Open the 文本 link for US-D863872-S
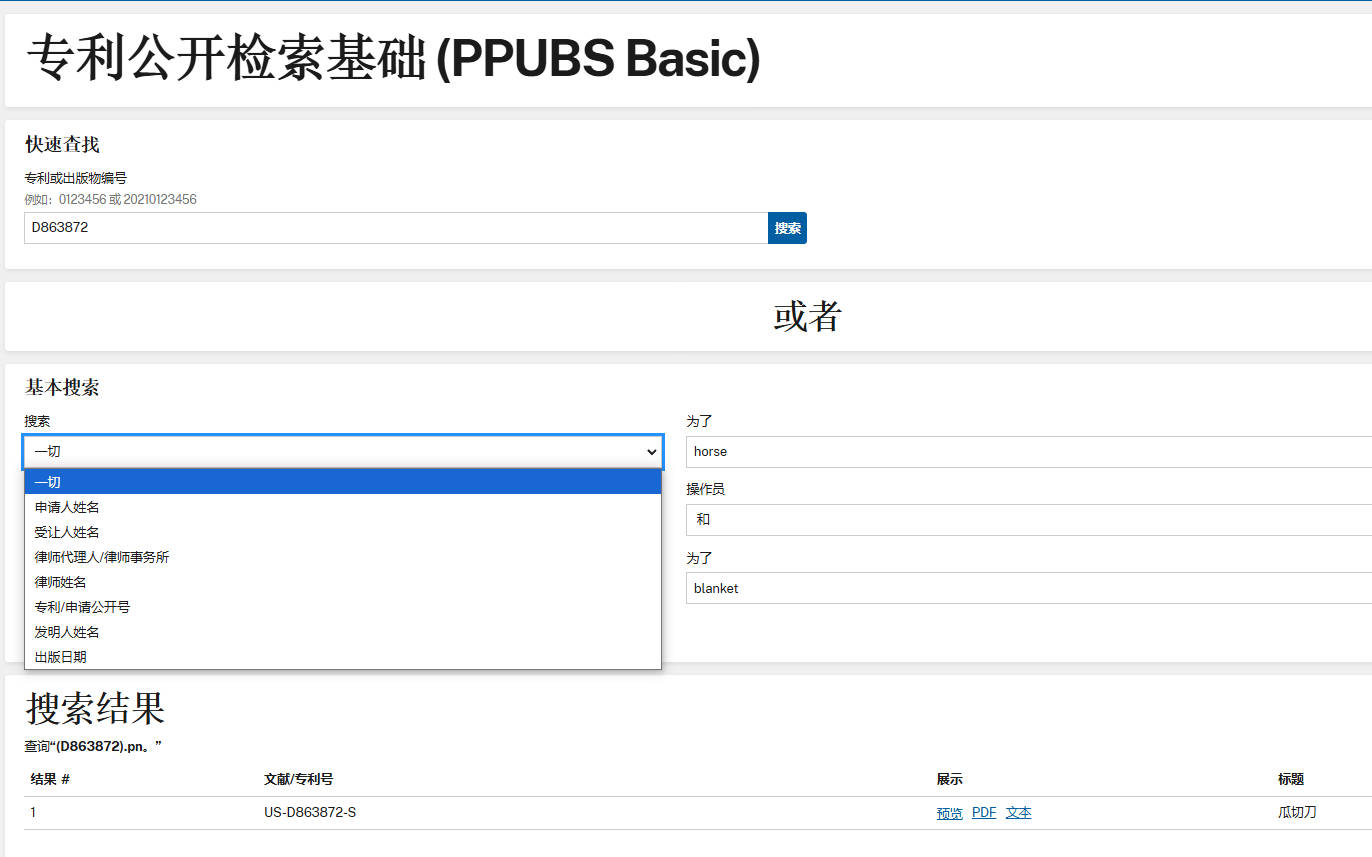Screen dimensions: 1372x857 (1019, 813)
